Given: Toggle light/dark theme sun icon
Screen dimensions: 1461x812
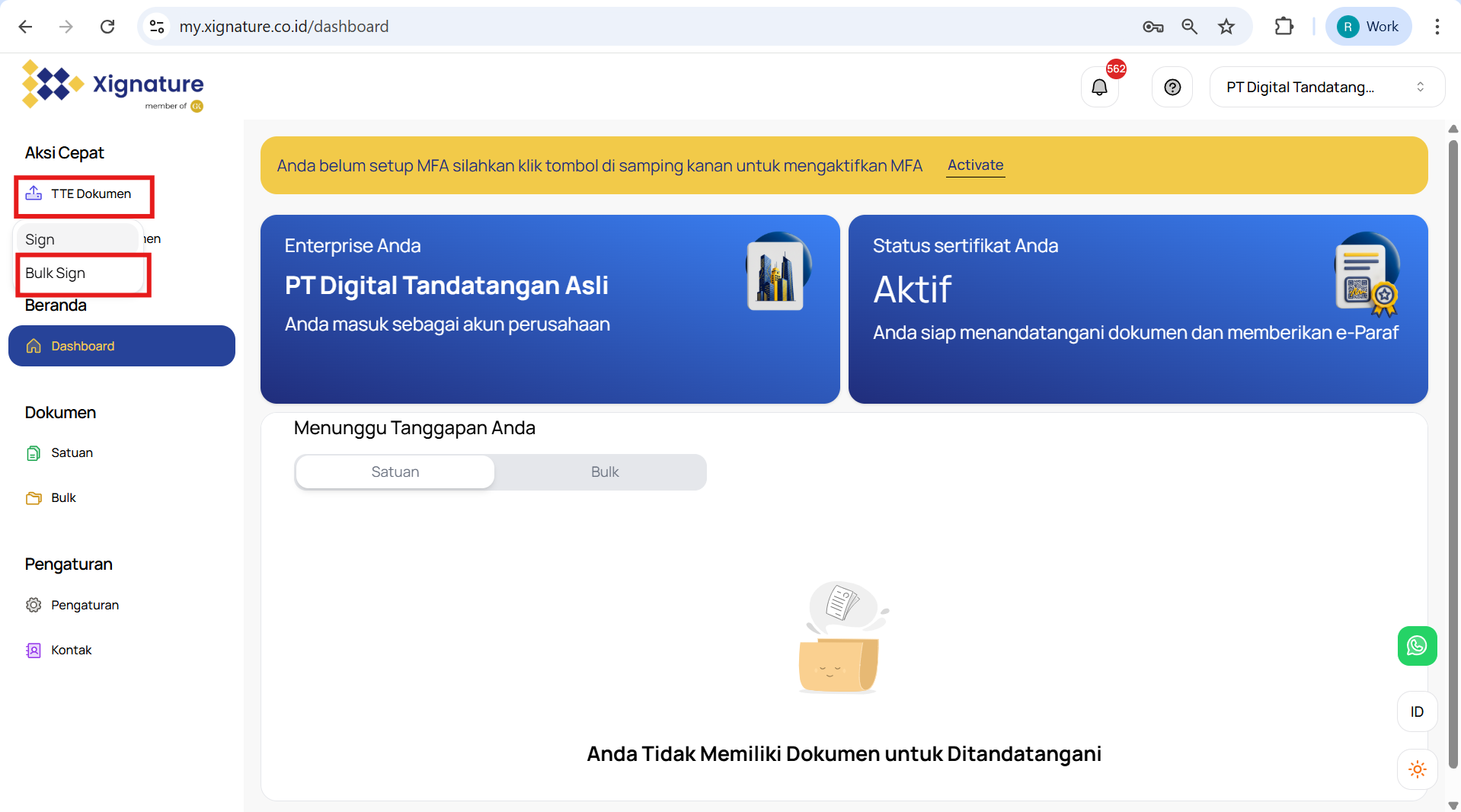Looking at the screenshot, I should click(1417, 769).
